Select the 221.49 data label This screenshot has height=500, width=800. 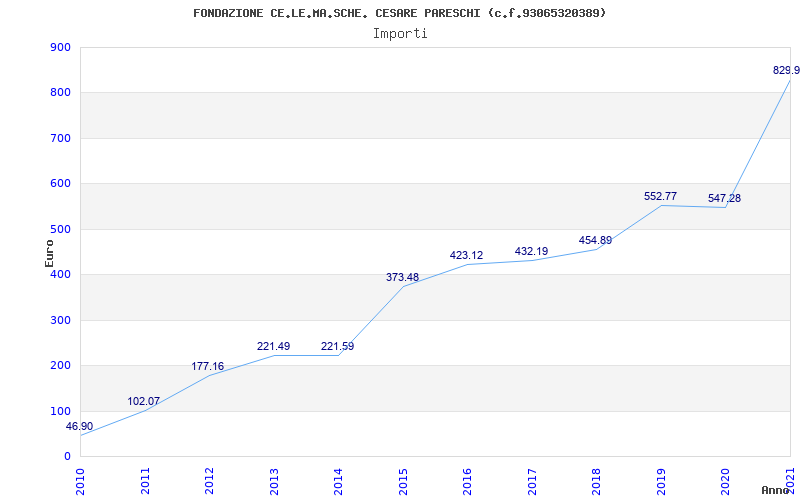(x=273, y=346)
